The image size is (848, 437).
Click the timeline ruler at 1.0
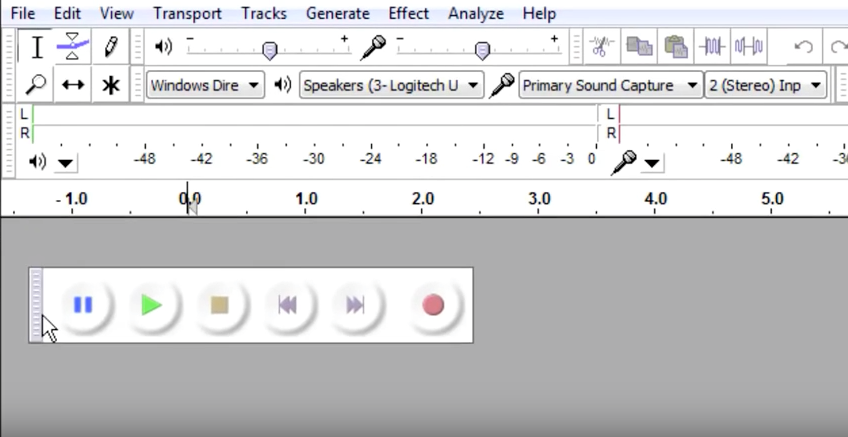point(306,199)
